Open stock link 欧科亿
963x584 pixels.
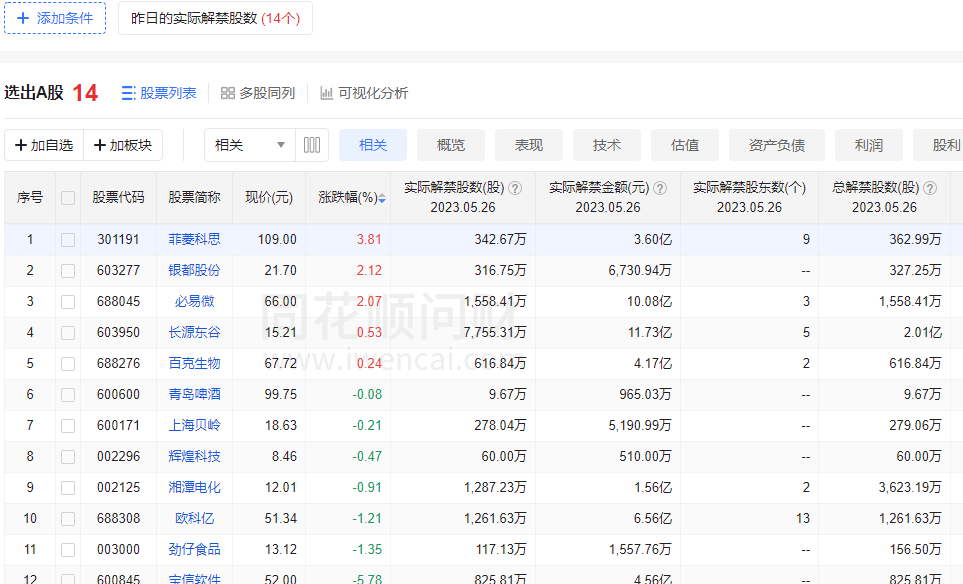coord(194,518)
